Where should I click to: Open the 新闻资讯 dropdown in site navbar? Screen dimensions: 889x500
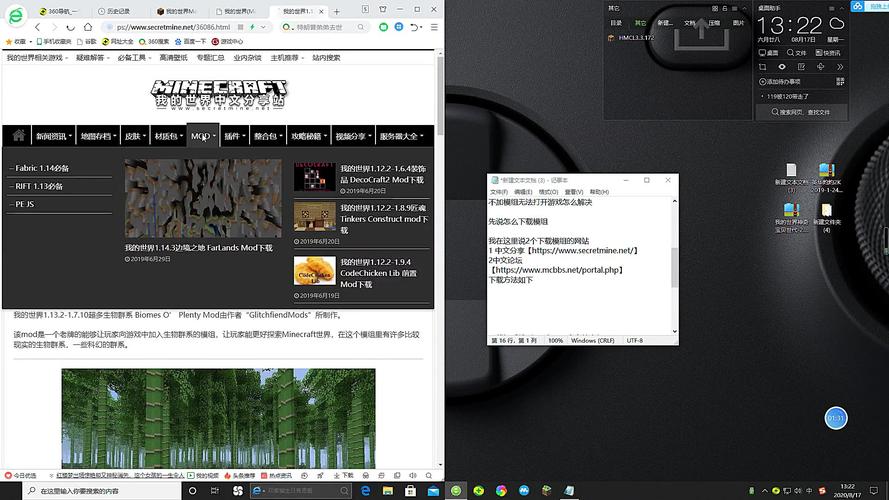[54, 136]
